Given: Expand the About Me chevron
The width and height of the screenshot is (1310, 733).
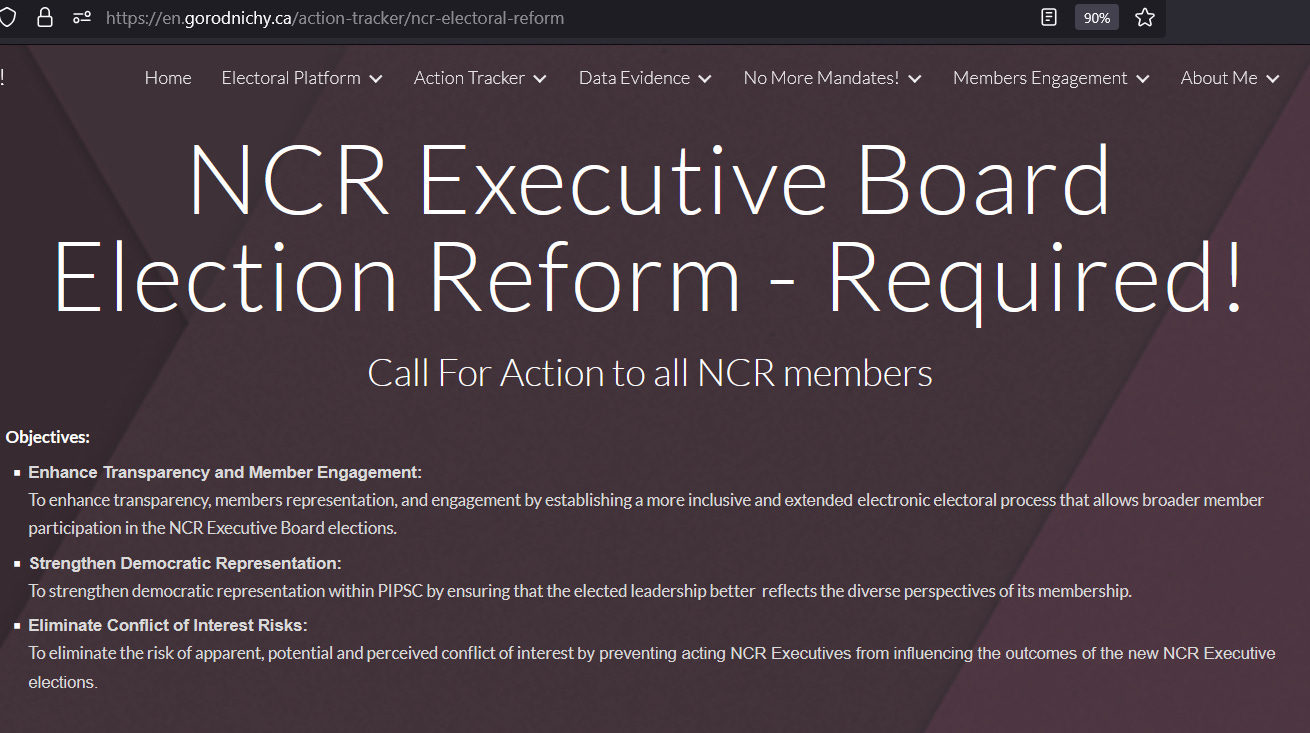Looking at the screenshot, I should [x=1273, y=79].
